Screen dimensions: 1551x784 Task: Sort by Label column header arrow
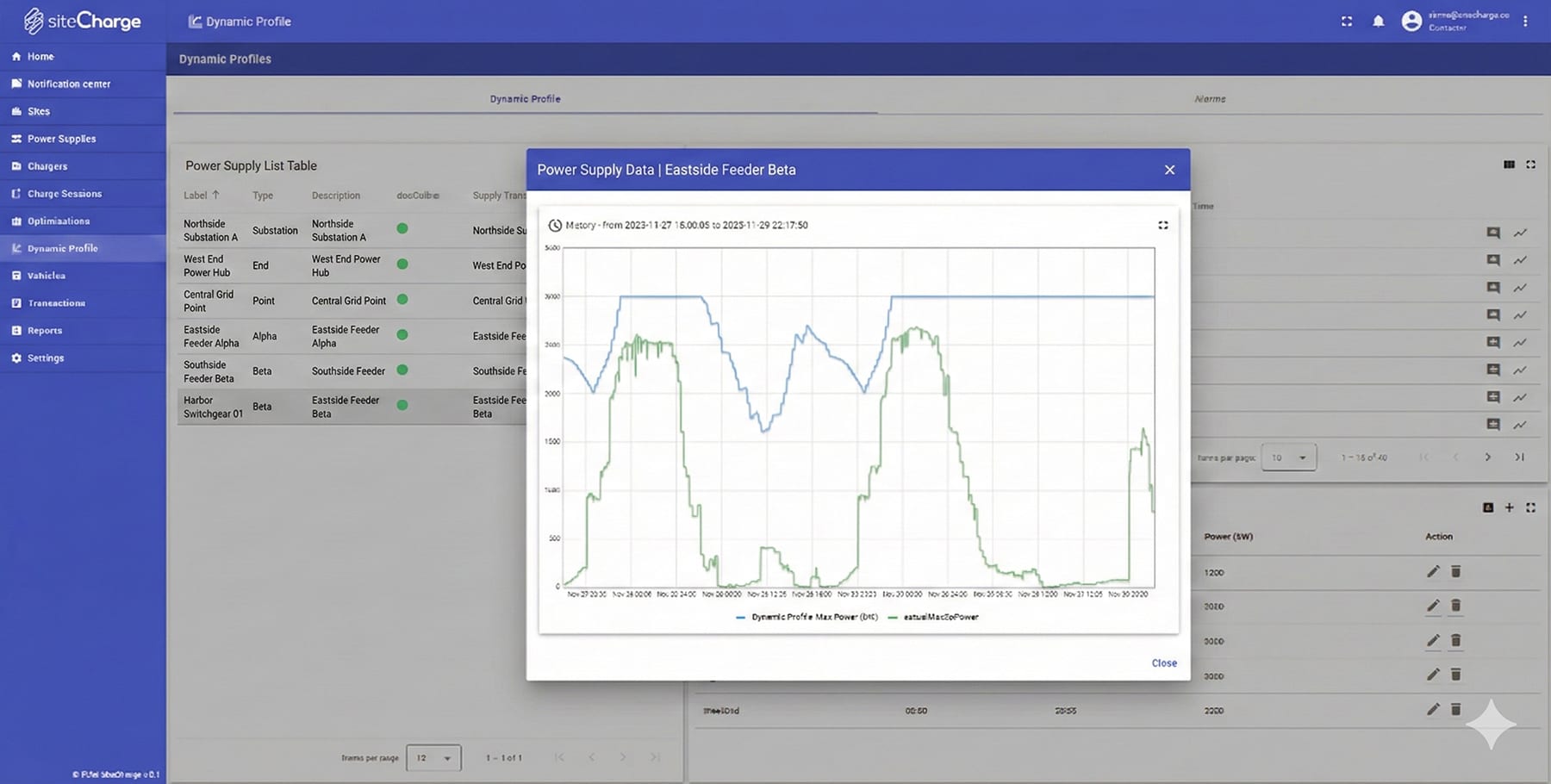(x=215, y=196)
